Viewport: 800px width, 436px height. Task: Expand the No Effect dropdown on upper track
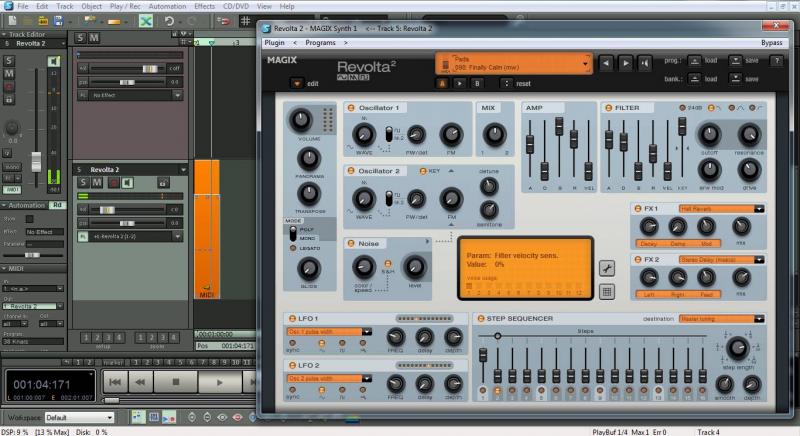tap(177, 95)
